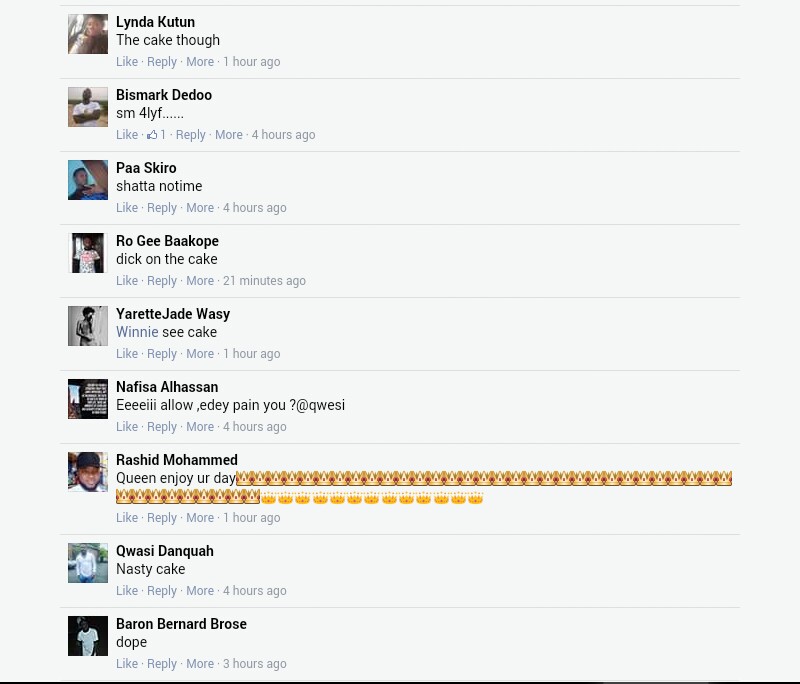Open the thumbs-up like count on Bismark Dedoo's comment
The image size is (800, 684).
[x=157, y=135]
